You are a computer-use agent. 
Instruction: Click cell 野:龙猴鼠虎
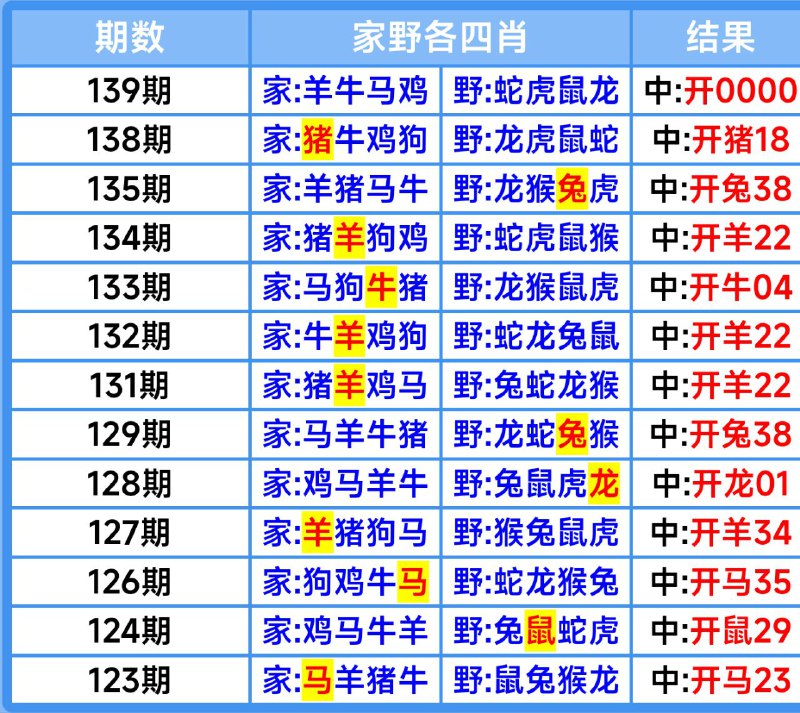click(x=536, y=287)
